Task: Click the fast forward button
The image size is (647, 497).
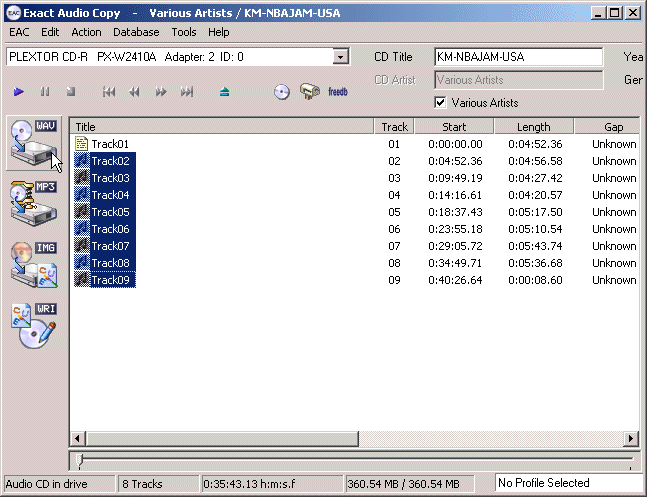Action: click(161, 92)
